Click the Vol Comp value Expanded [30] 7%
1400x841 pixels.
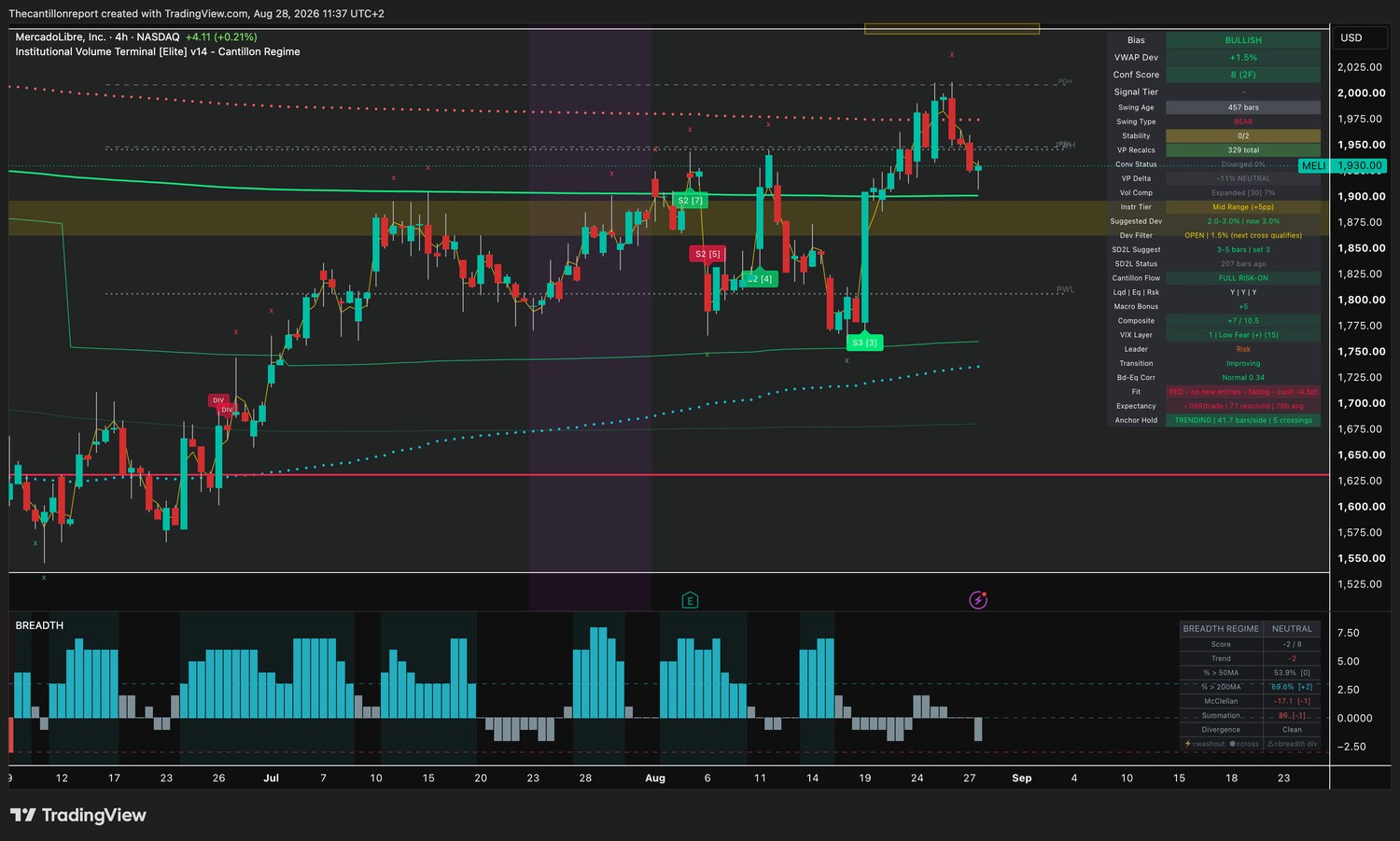(x=1243, y=193)
